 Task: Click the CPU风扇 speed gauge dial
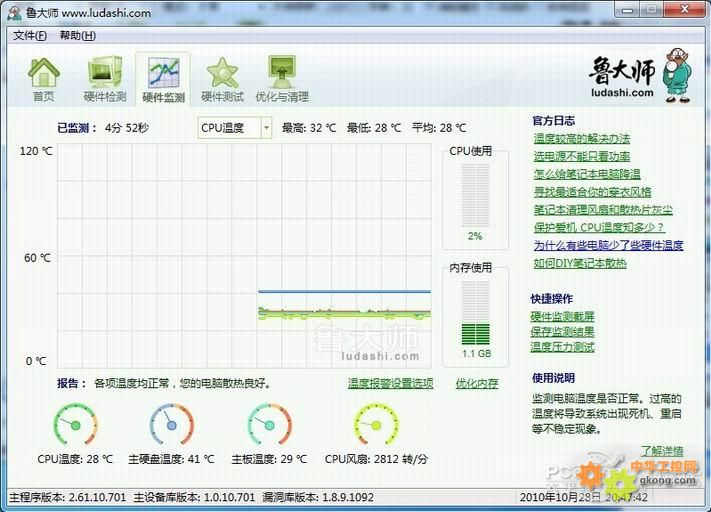(x=376, y=424)
